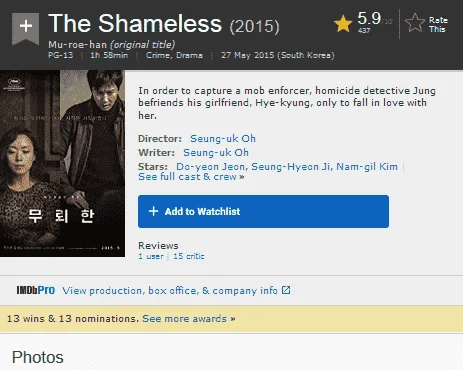Open Seung-Hyeon Ji's profile
This screenshot has height=370, width=463.
[x=290, y=166]
